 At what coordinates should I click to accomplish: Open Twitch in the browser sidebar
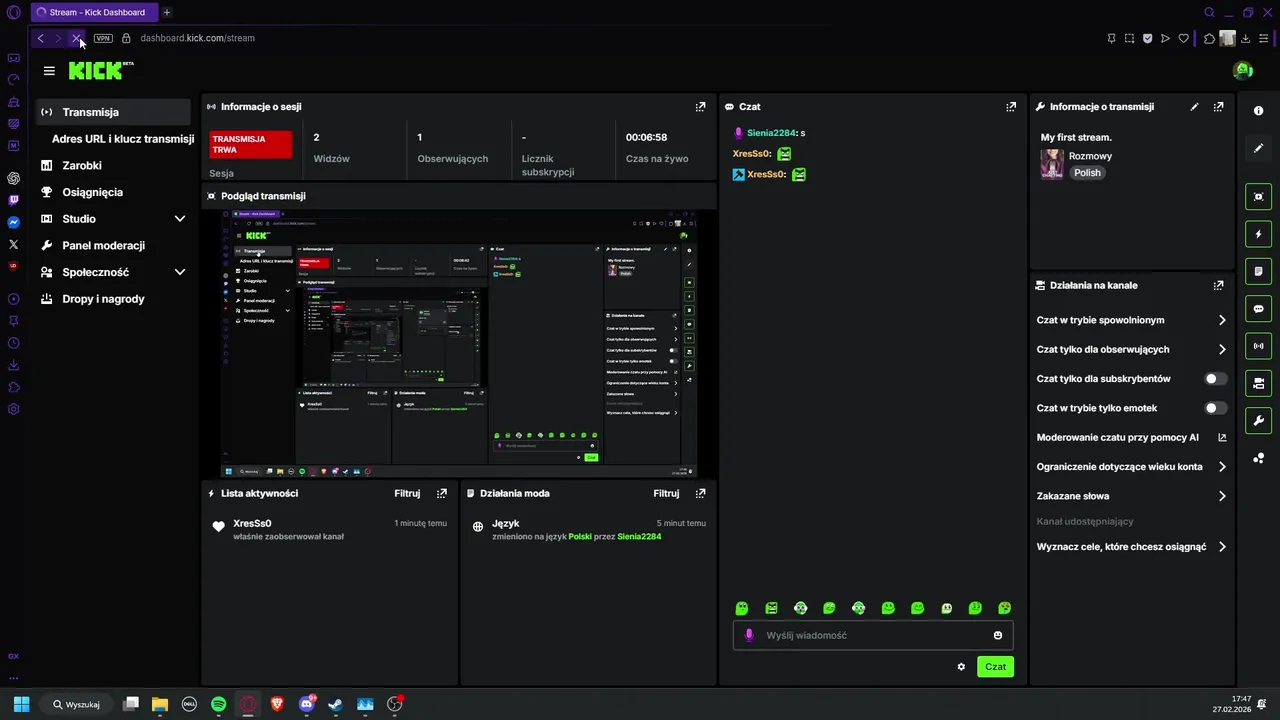click(x=13, y=200)
